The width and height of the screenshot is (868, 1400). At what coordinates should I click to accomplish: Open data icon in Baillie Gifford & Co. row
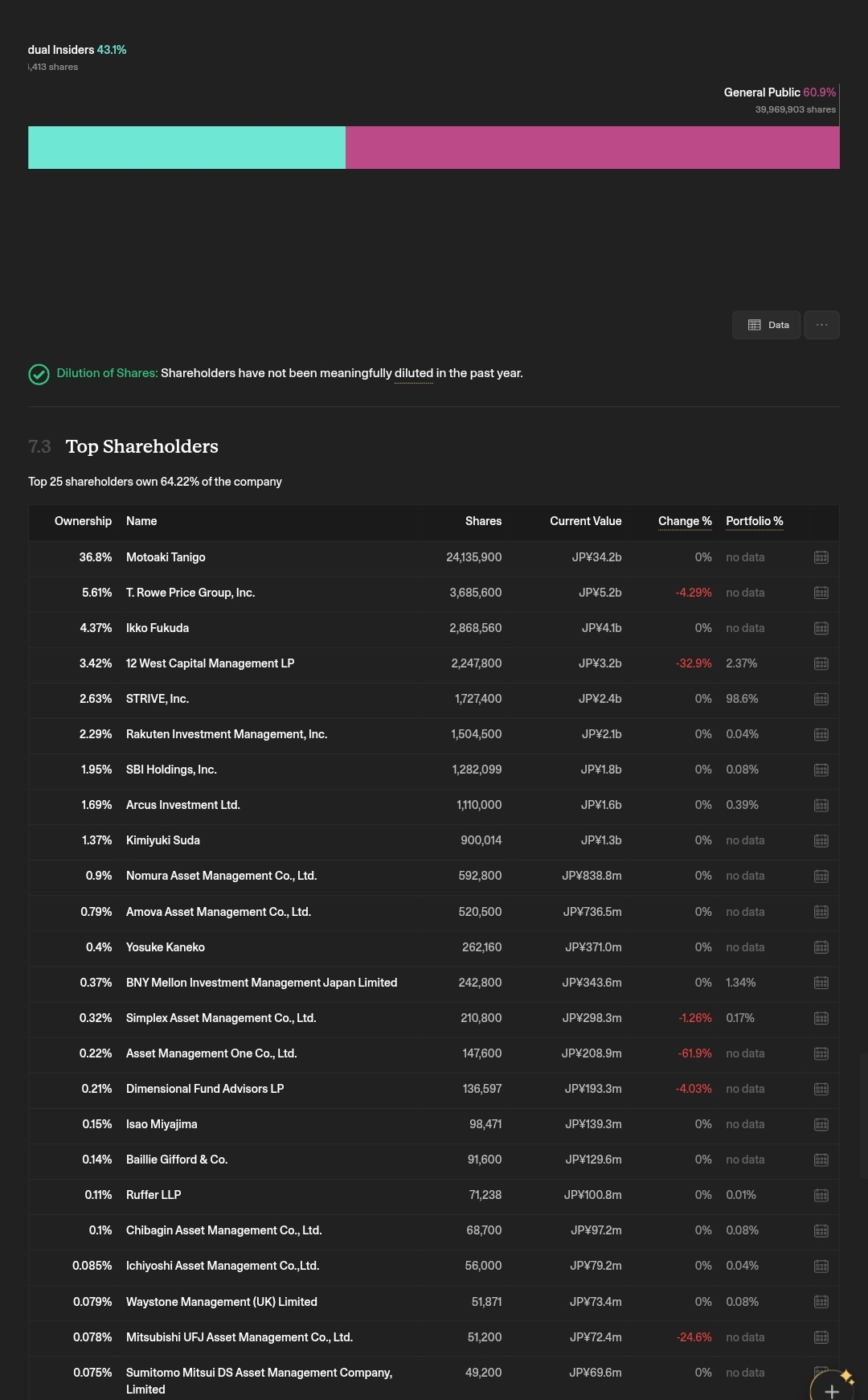tap(821, 1160)
